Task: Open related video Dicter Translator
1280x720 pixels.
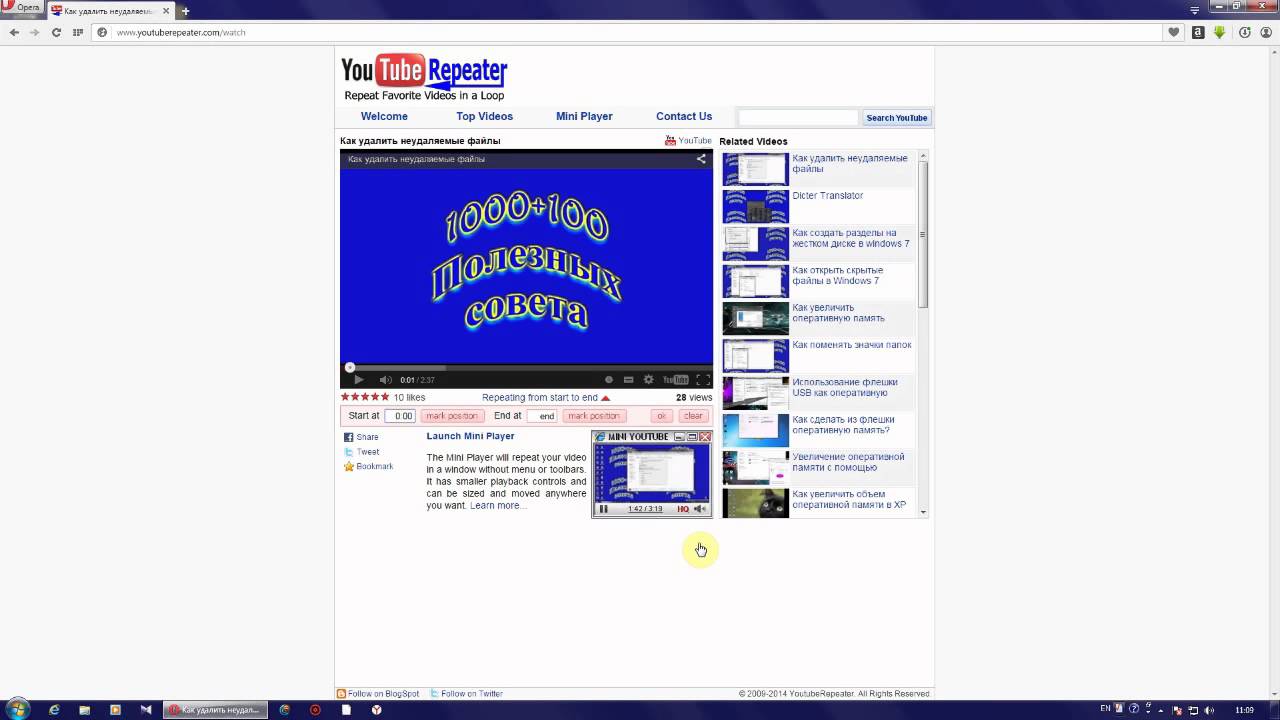Action: (827, 196)
